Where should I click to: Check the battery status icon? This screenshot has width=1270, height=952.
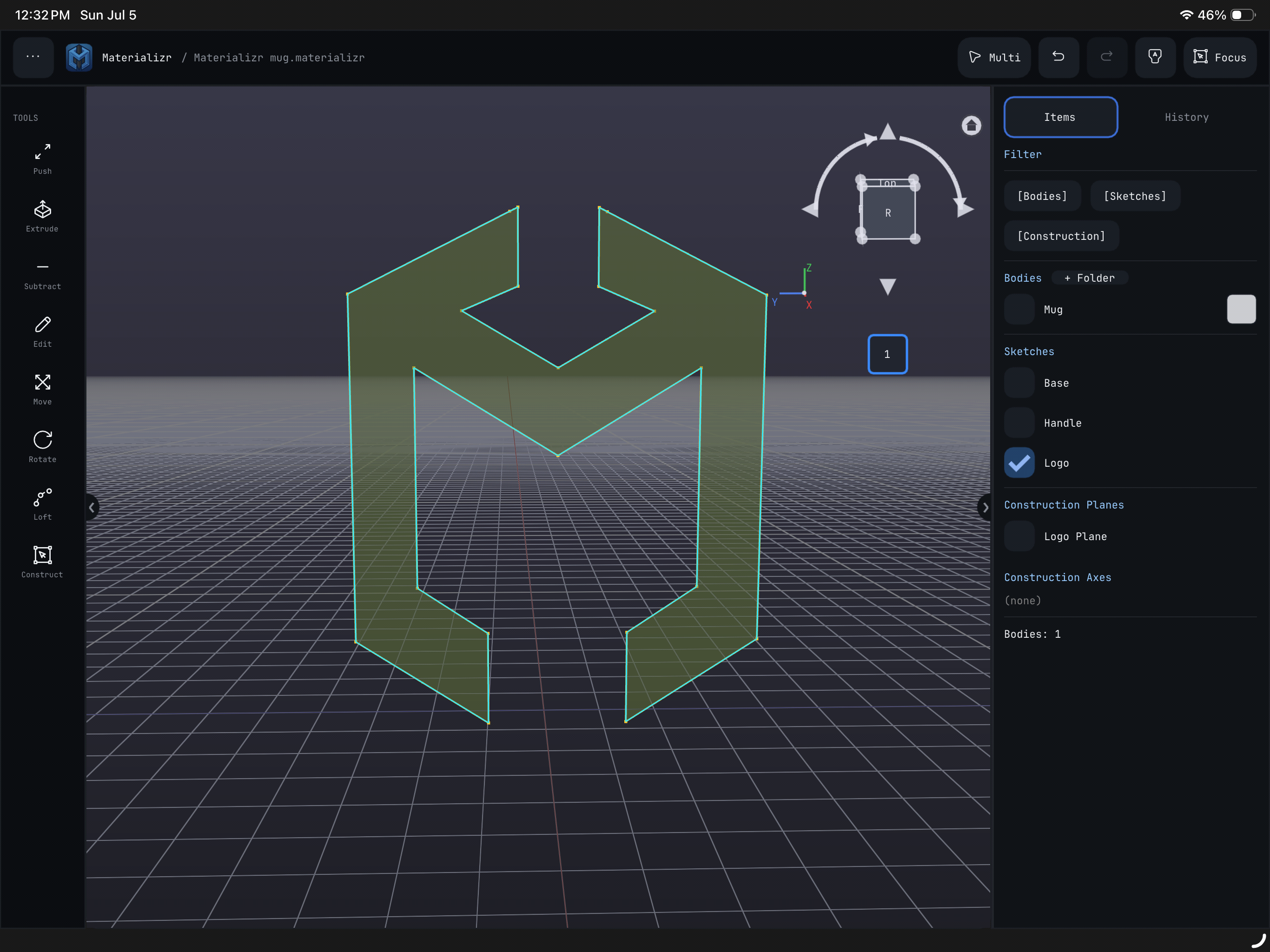click(x=1243, y=15)
